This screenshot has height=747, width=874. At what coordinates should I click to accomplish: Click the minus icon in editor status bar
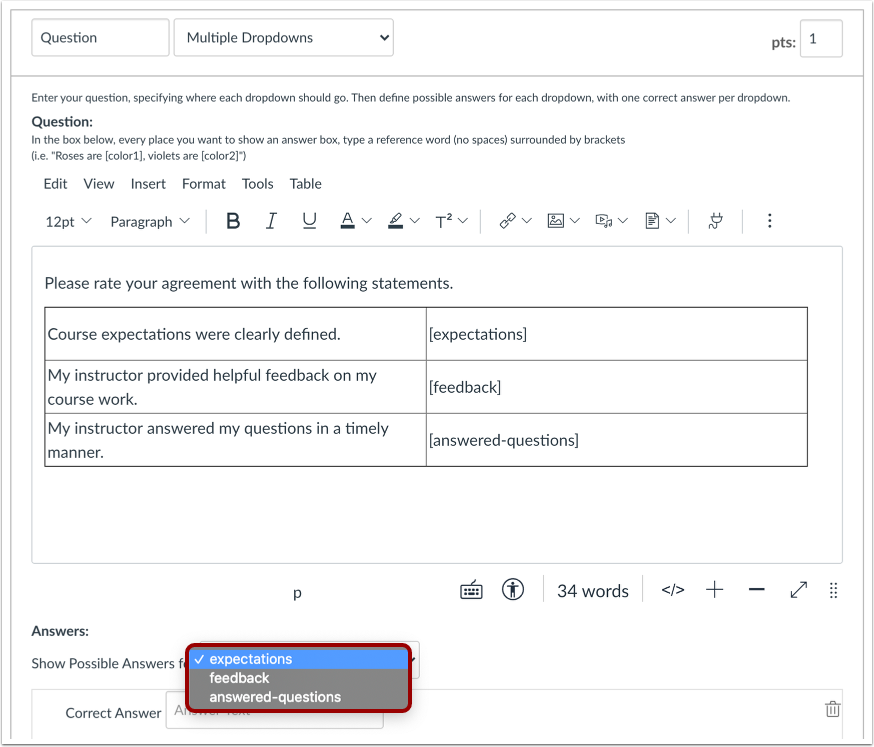tap(756, 590)
